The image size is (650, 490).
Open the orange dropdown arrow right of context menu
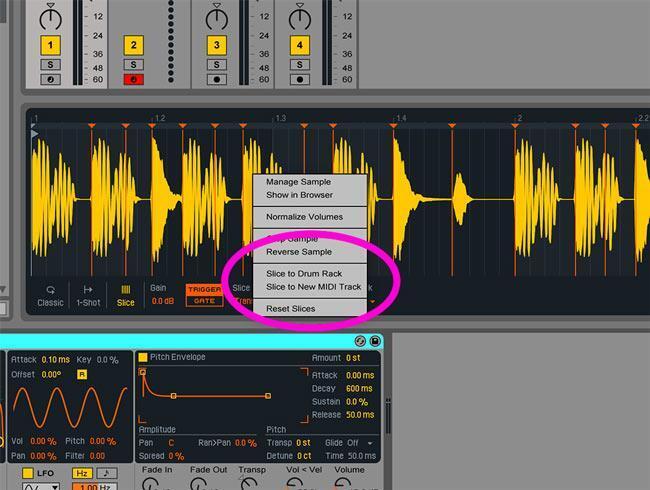click(373, 301)
